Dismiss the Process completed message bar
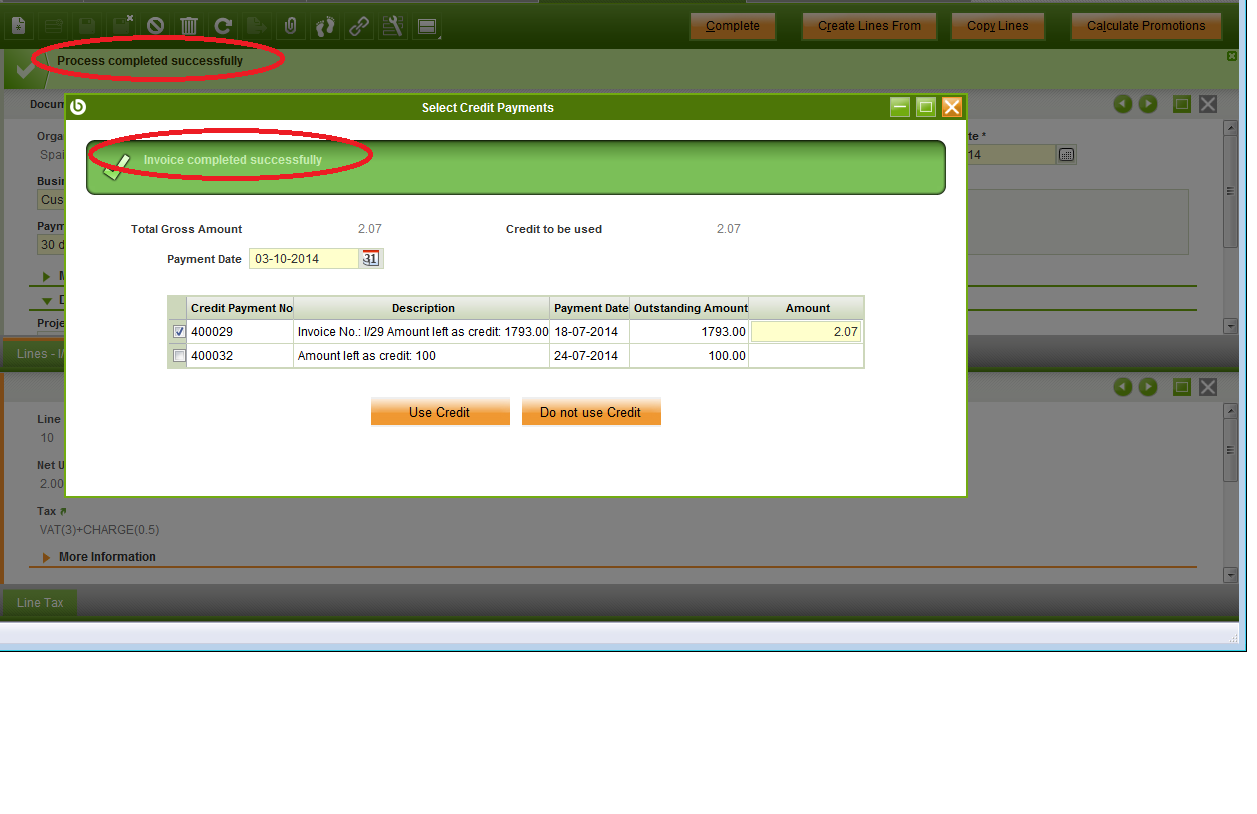Image resolution: width=1257 pixels, height=814 pixels. click(x=1232, y=56)
